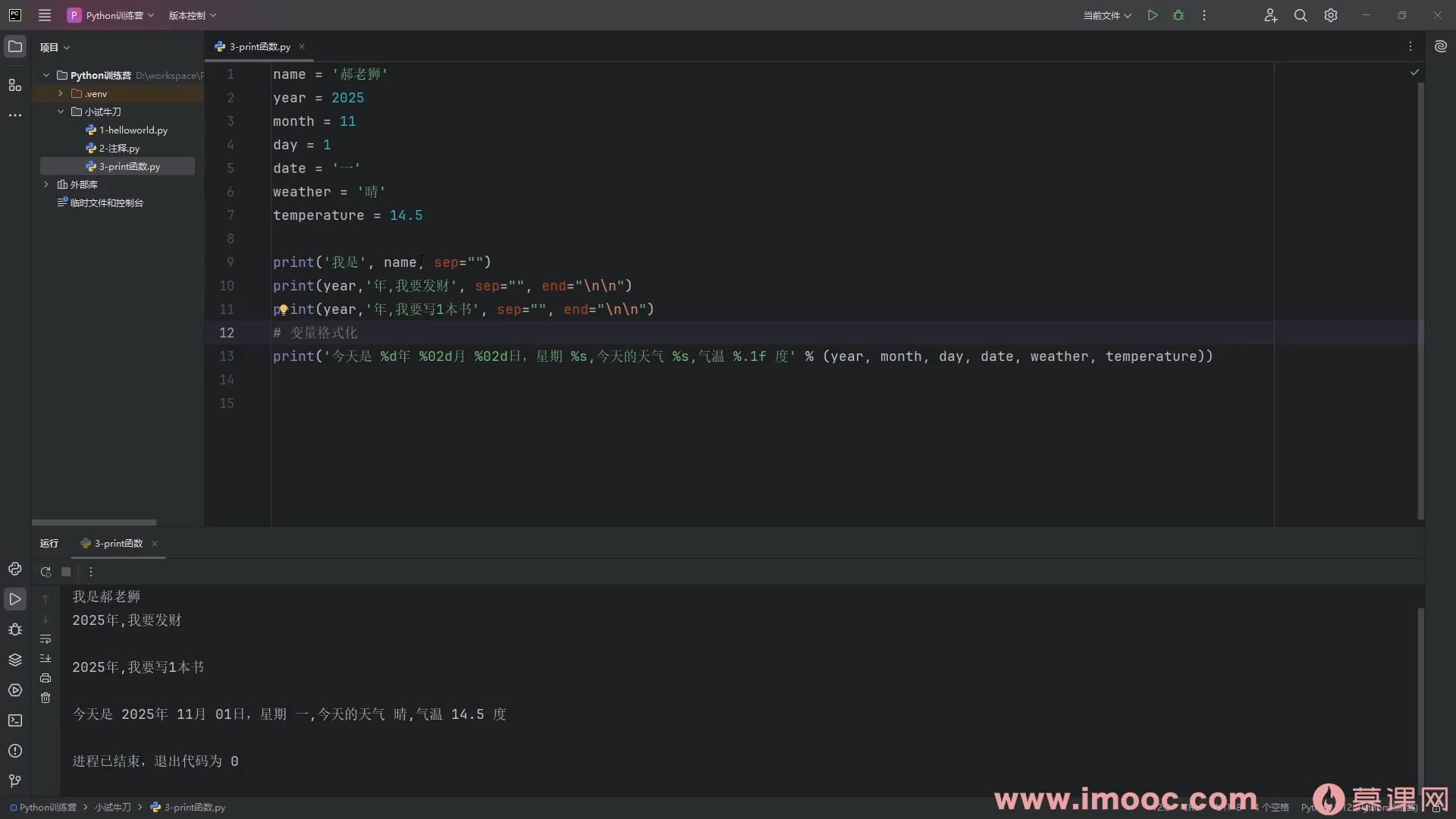The height and width of the screenshot is (819, 1456).
Task: Run the current file
Action: (x=1153, y=15)
